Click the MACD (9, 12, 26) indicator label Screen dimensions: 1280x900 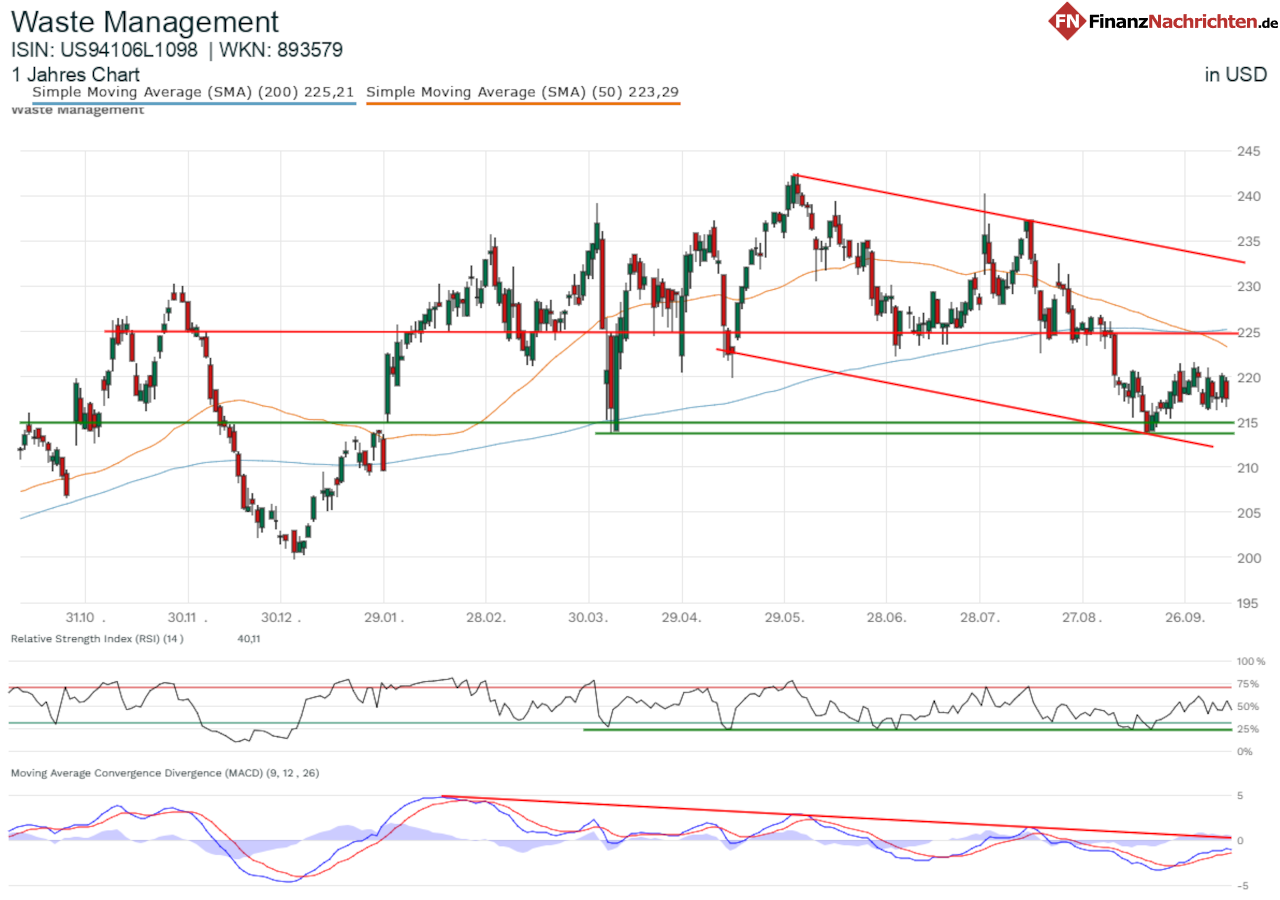164,773
